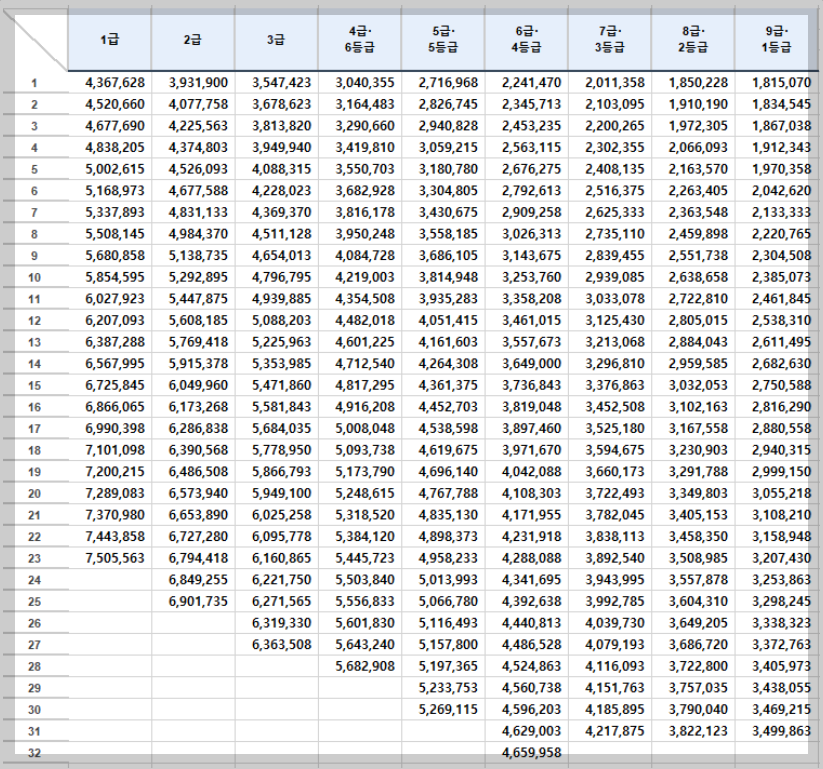Image resolution: width=823 pixels, height=769 pixels.
Task: Click cell value 1,850,228
Action: [x=699, y=82]
